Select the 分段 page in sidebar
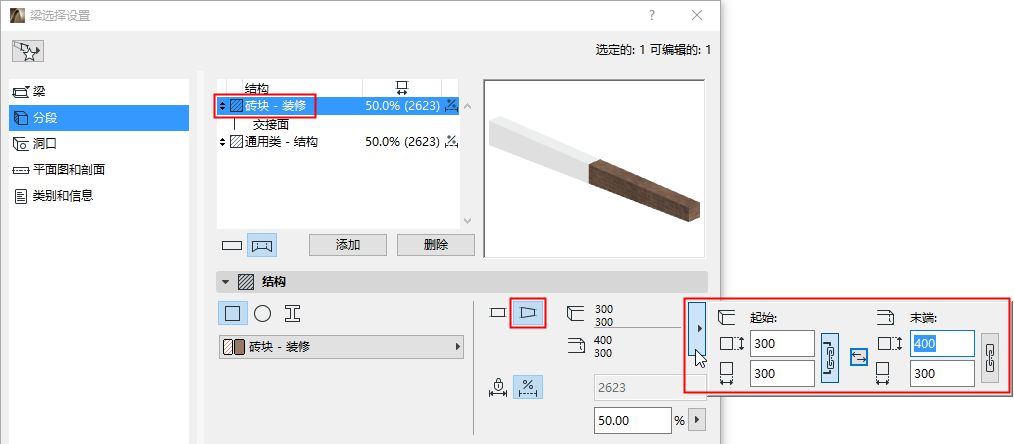1014x444 pixels. pos(99,118)
